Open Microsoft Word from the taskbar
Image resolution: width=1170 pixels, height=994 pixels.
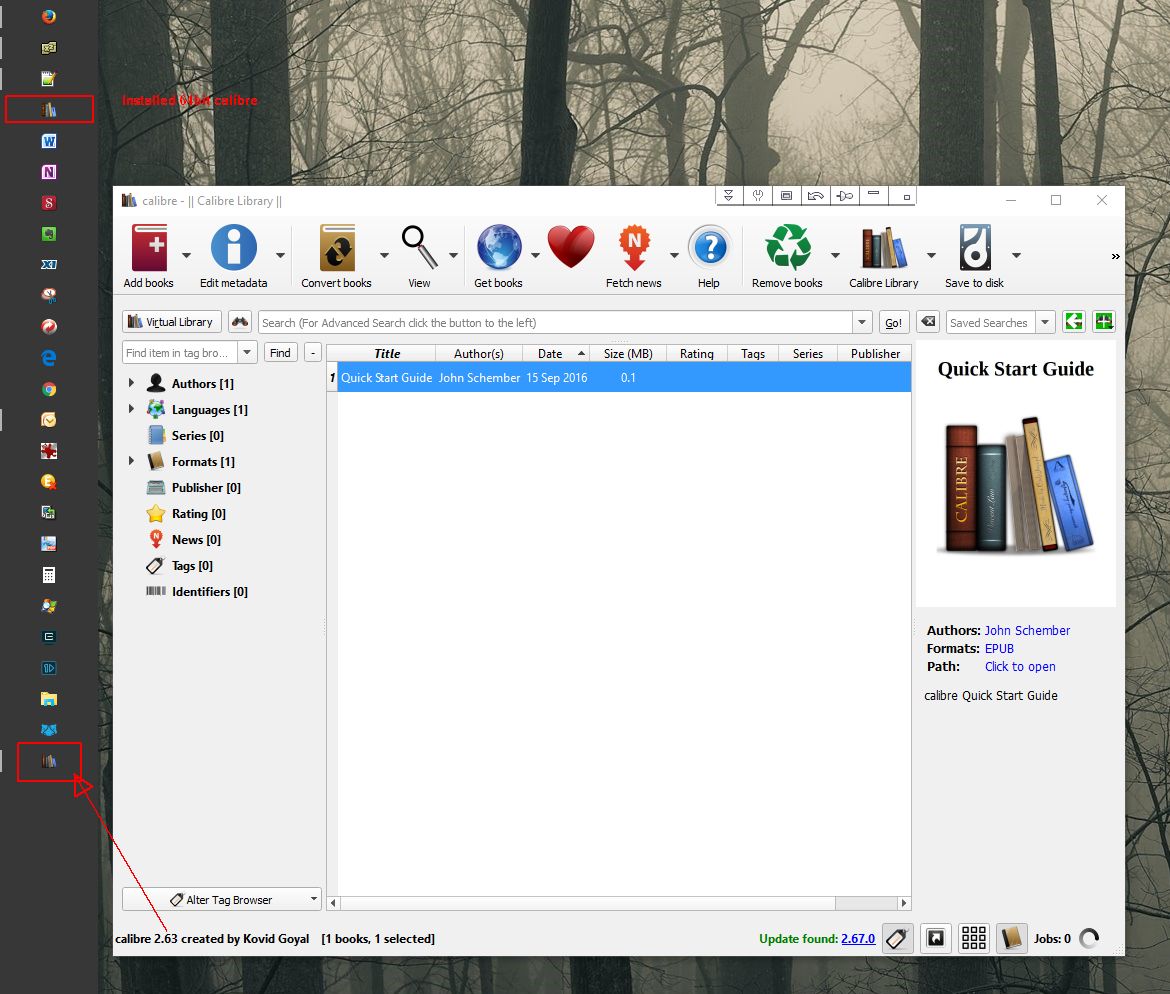(49, 141)
